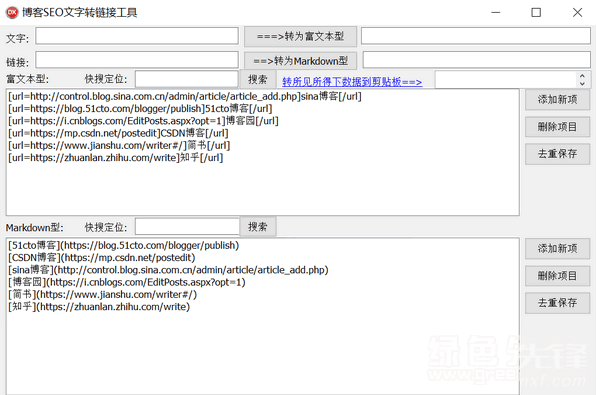Click the down arrow of the spinner box
Viewport: 597px width, 395px height.
tap(582, 83)
